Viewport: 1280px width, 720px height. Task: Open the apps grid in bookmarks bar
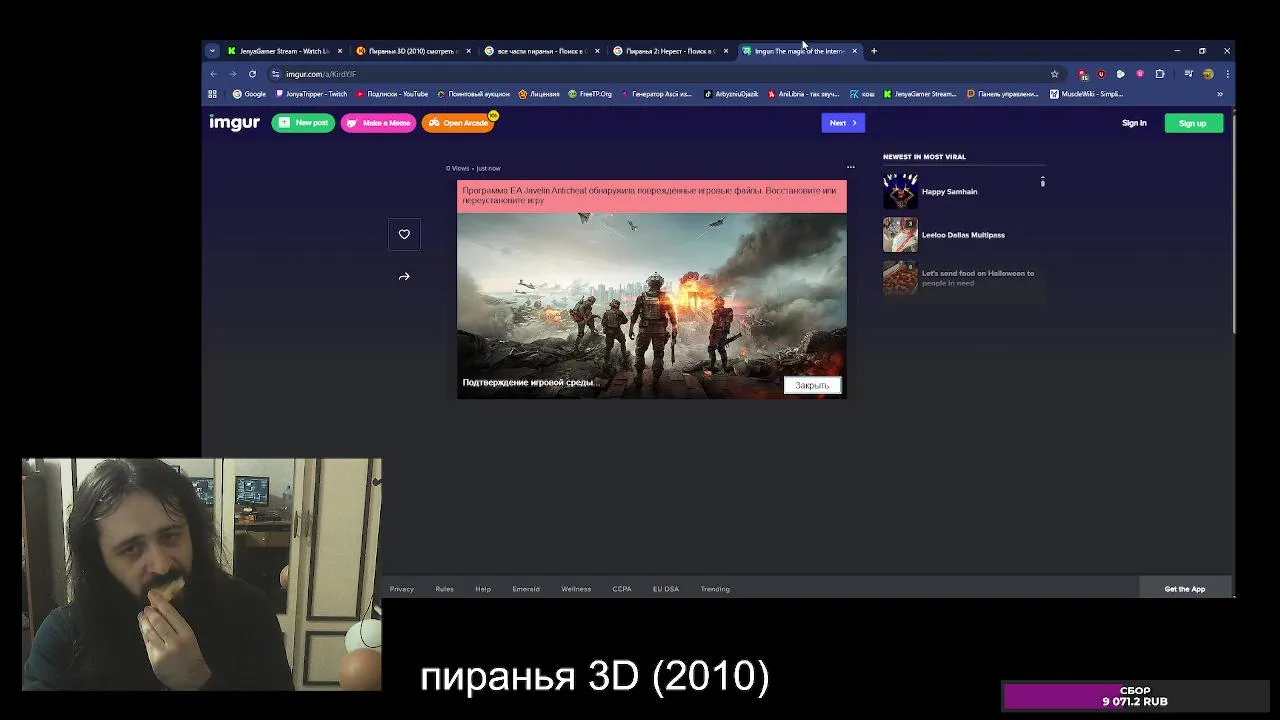[212, 94]
